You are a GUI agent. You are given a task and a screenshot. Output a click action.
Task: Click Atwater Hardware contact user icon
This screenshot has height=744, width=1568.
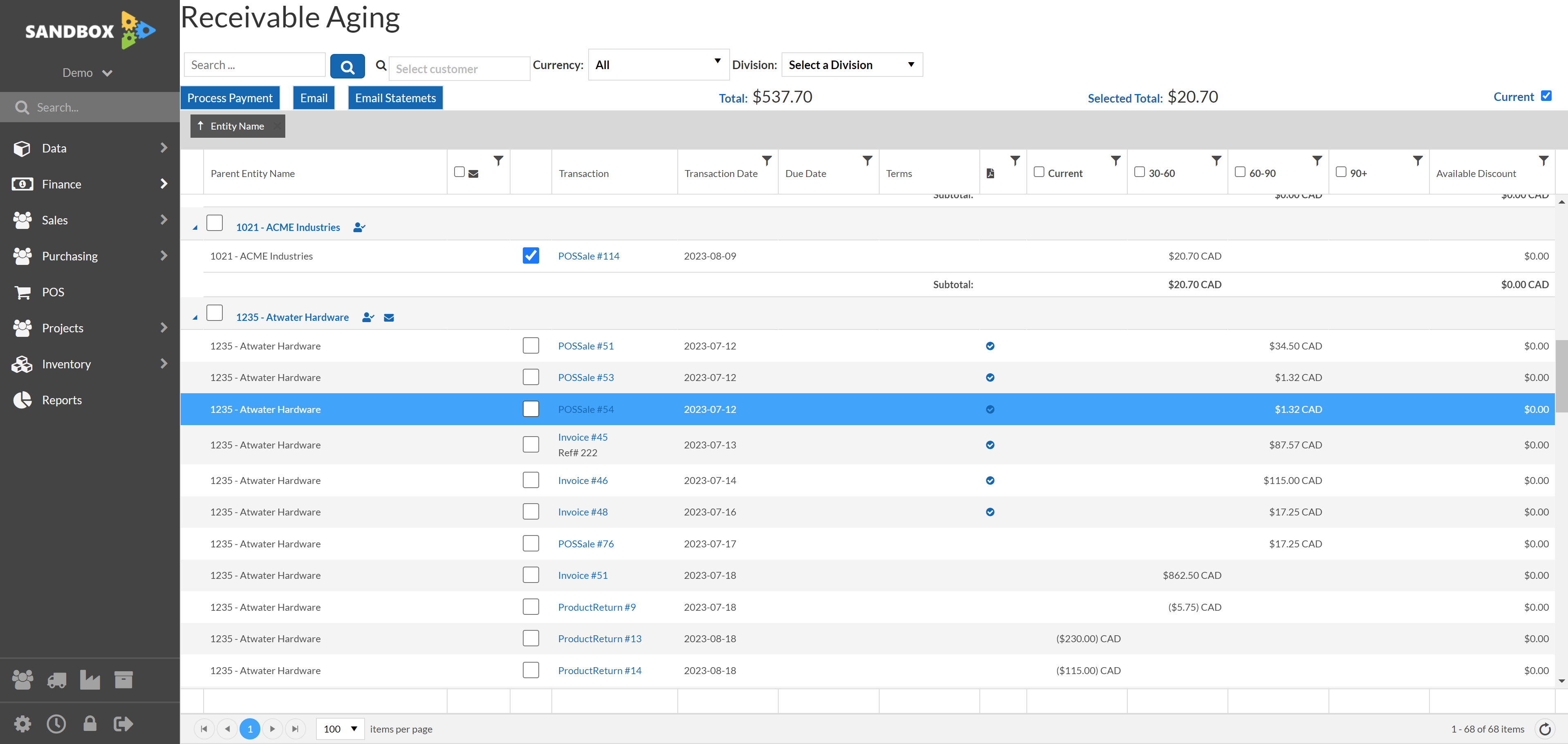[x=367, y=317]
